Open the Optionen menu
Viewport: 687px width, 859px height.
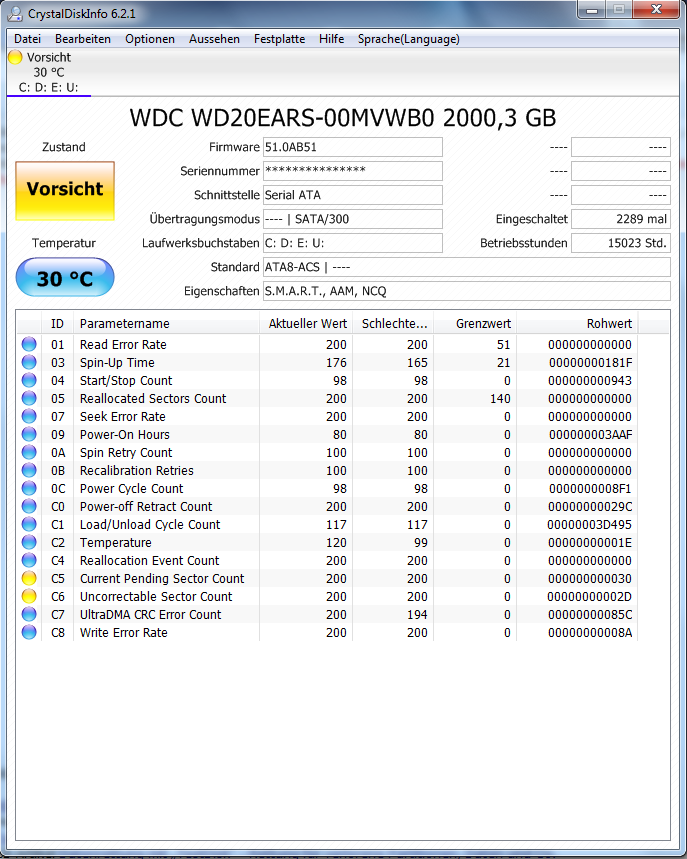tap(150, 39)
